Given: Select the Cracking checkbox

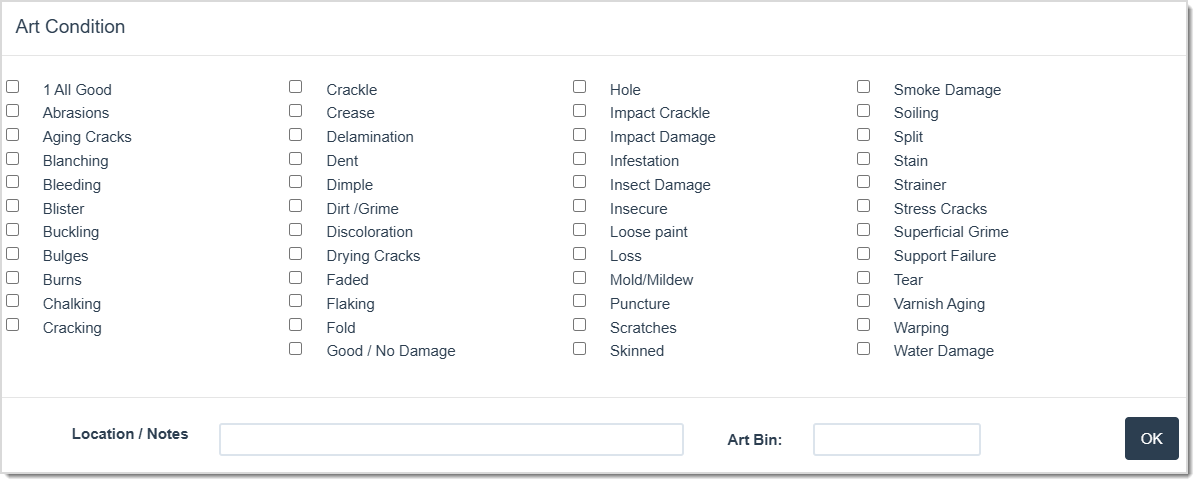Looking at the screenshot, I should click(12, 325).
